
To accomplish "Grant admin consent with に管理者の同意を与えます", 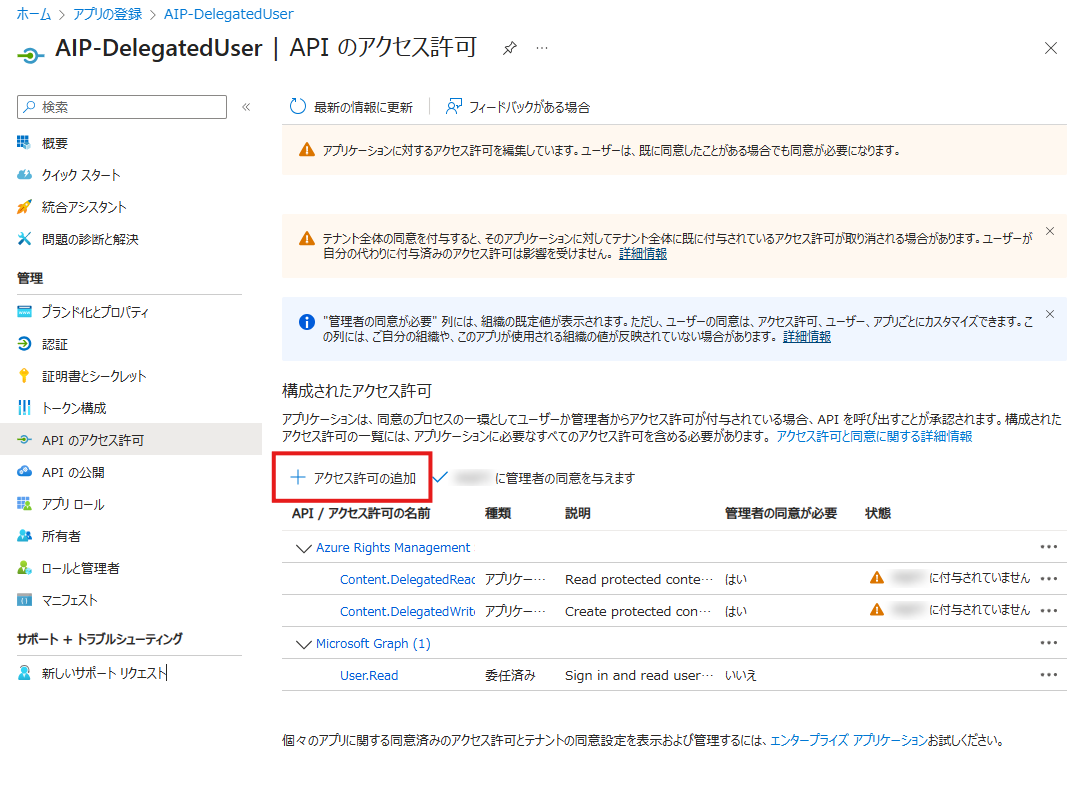I will 534,477.
